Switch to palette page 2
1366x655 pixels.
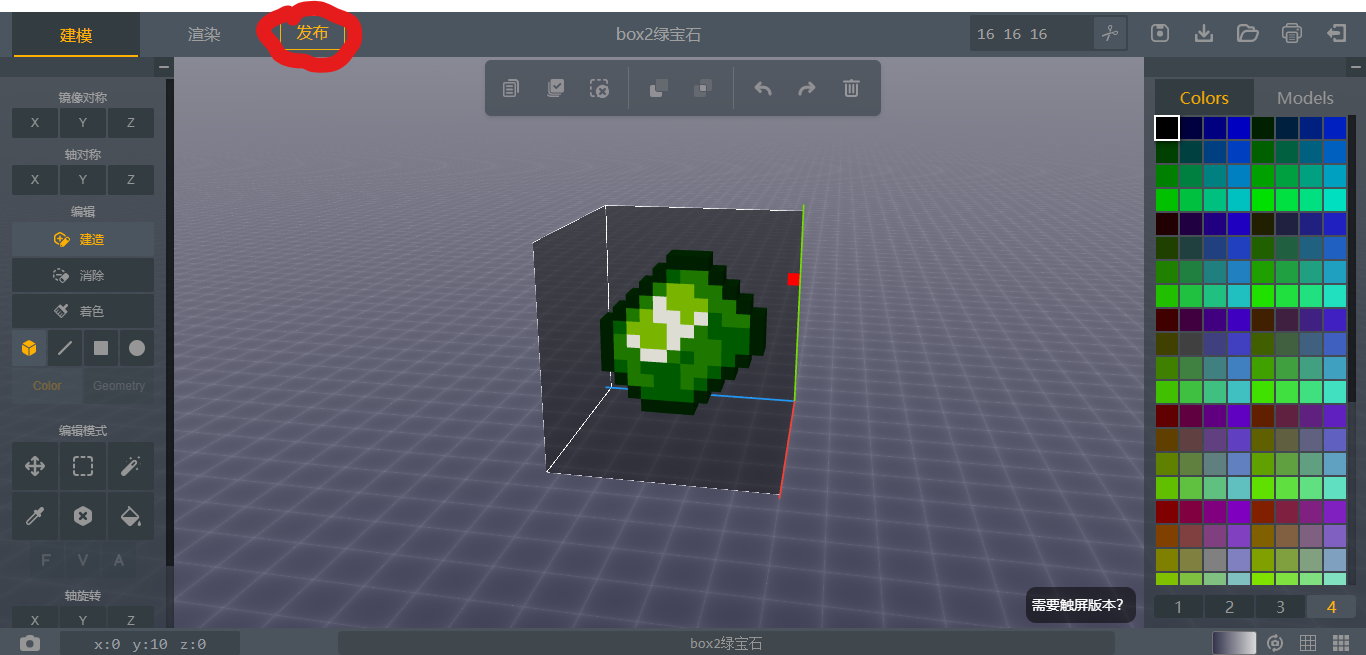coord(1229,607)
